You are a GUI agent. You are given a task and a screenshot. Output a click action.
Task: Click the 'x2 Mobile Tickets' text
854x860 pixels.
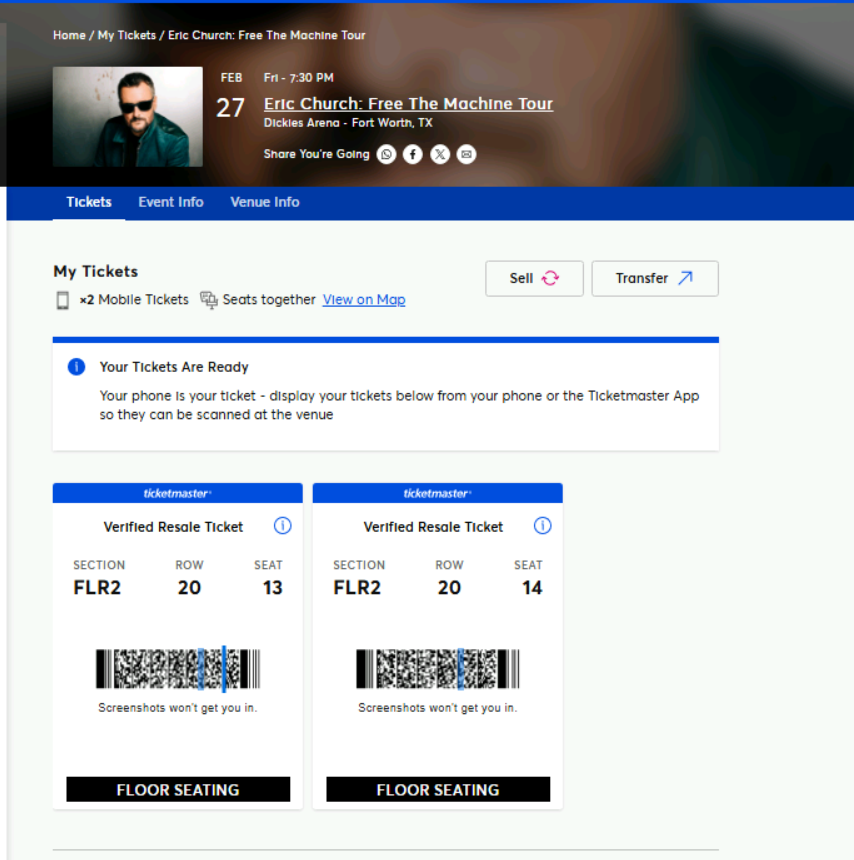(134, 299)
